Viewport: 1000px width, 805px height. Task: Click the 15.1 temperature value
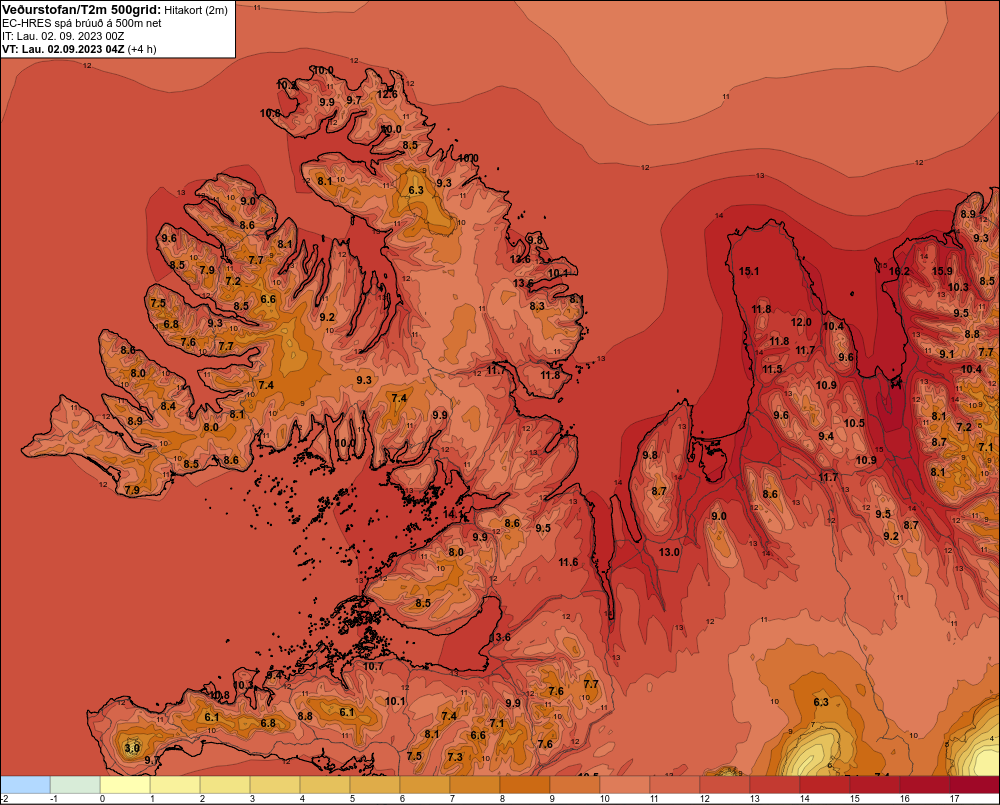pos(749,271)
